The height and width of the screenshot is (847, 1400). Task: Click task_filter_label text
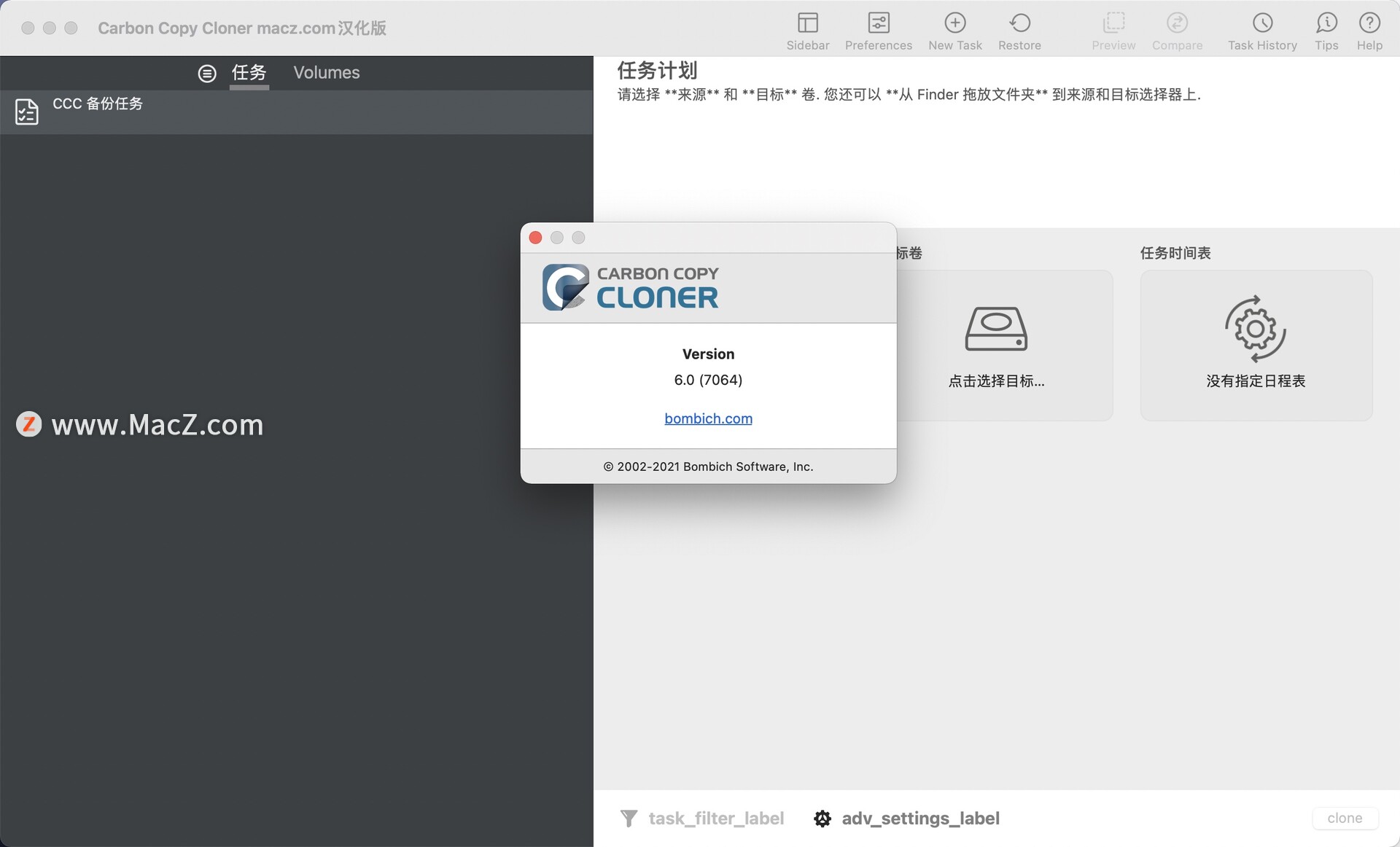click(x=716, y=819)
